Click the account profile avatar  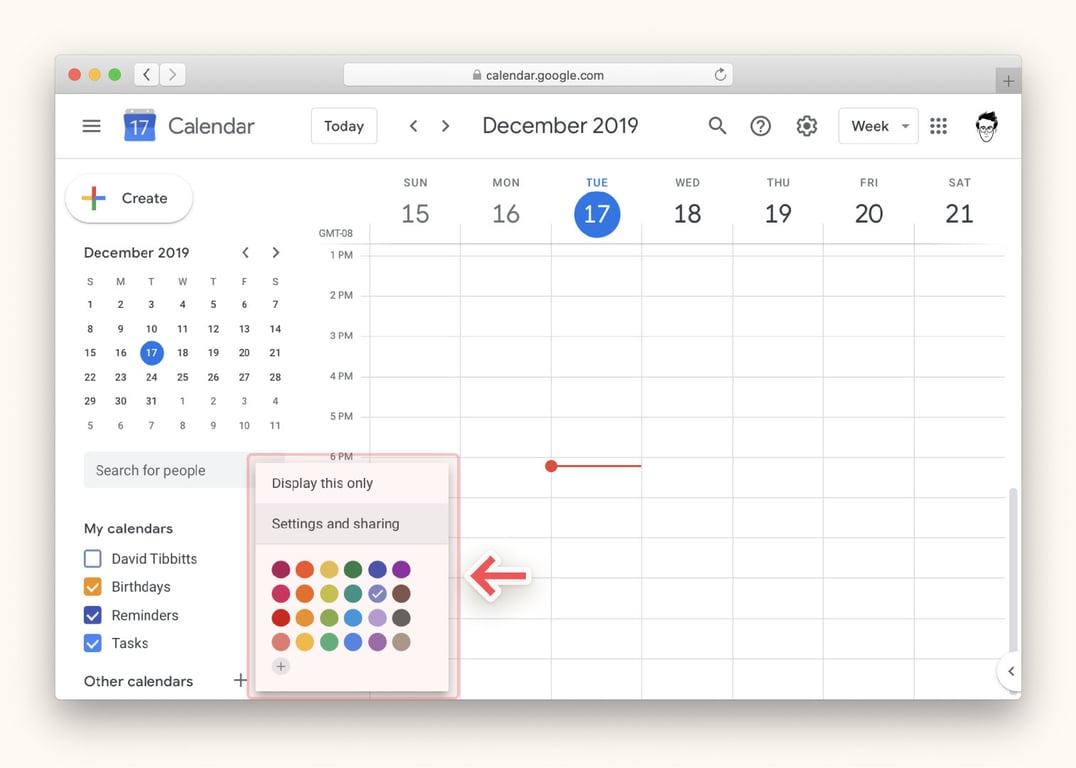pos(987,126)
